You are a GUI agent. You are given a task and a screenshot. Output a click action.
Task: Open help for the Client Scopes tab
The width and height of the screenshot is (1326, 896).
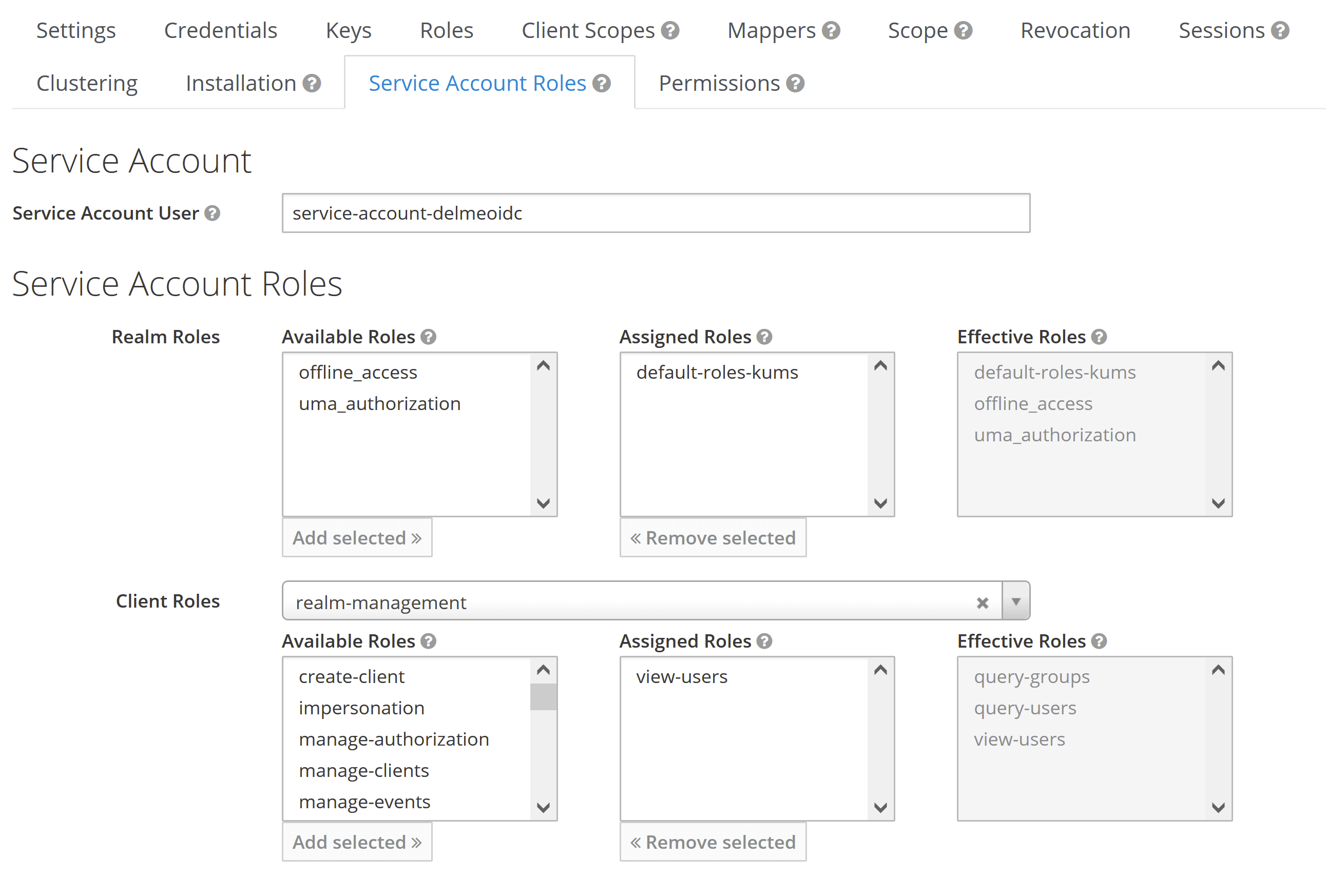(670, 30)
